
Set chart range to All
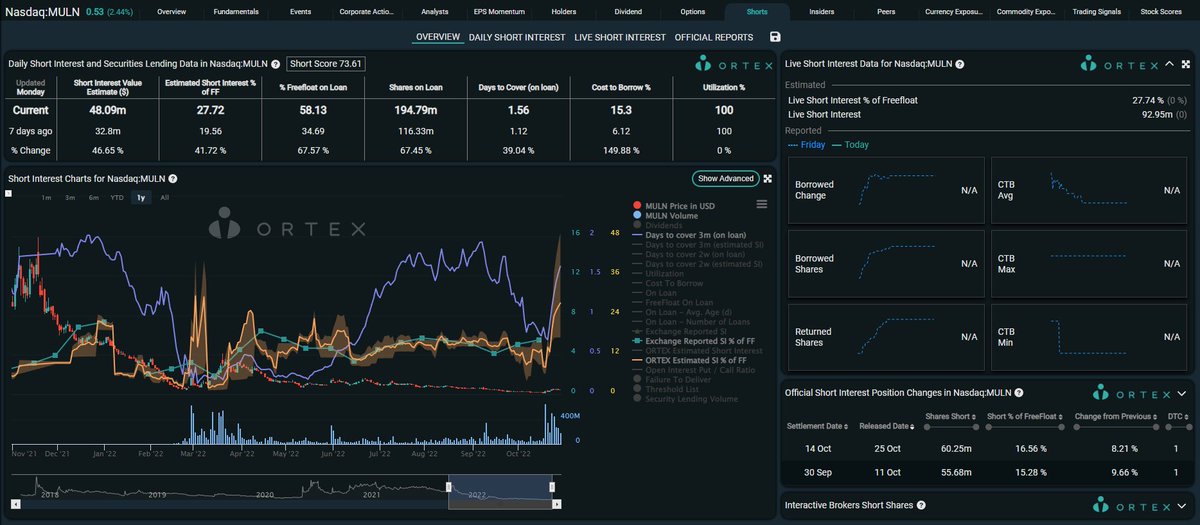(x=164, y=198)
